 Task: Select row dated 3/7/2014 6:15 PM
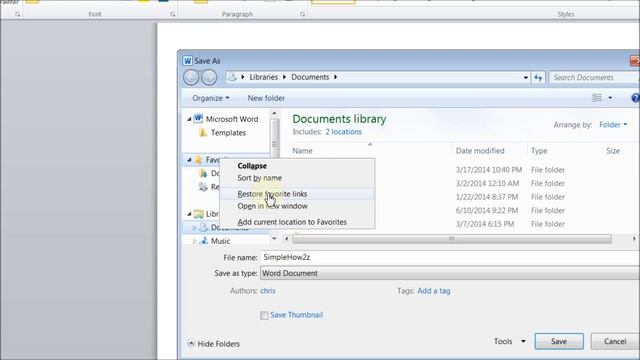[x=485, y=224]
